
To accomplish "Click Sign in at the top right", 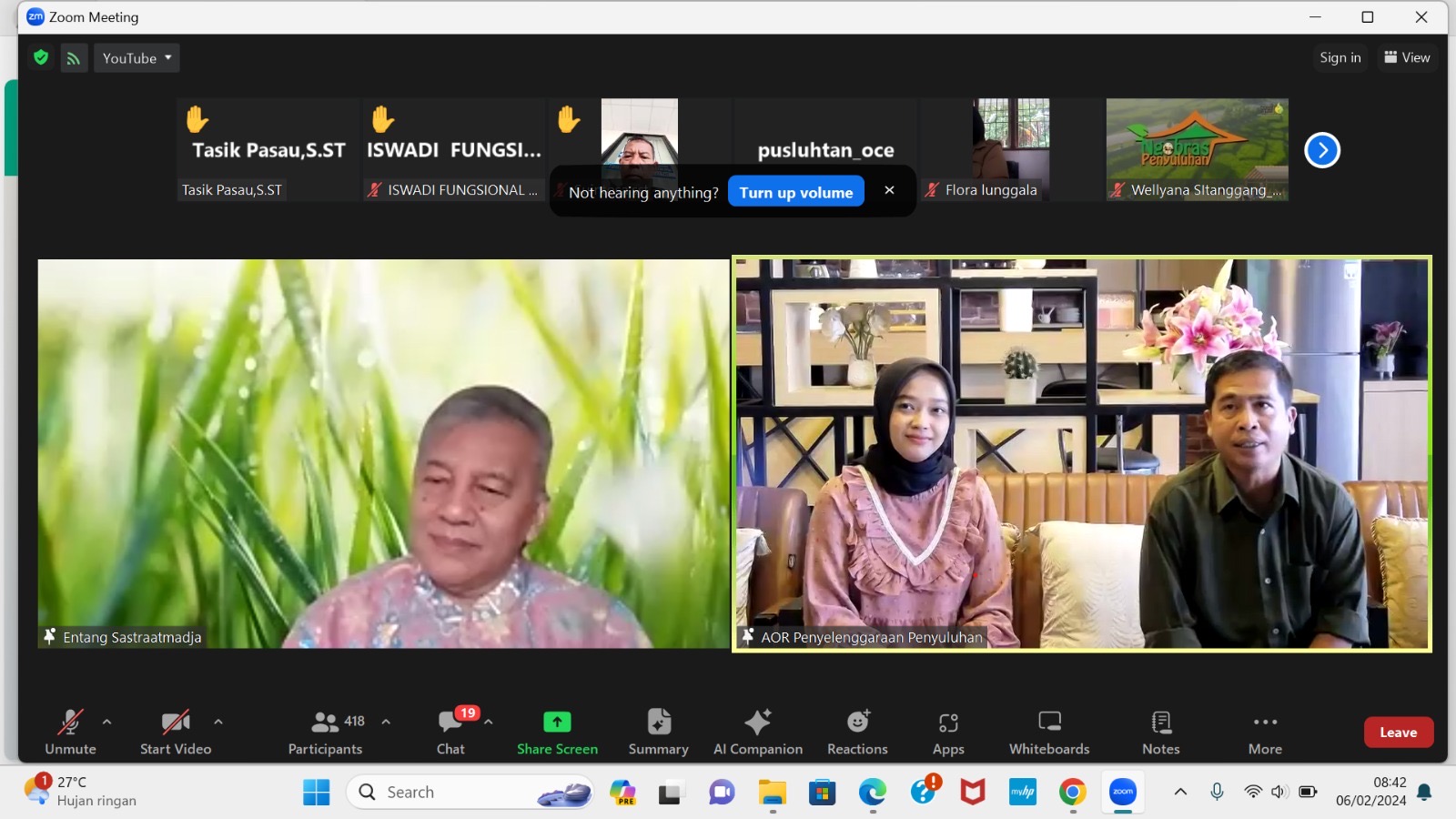I will (1340, 57).
